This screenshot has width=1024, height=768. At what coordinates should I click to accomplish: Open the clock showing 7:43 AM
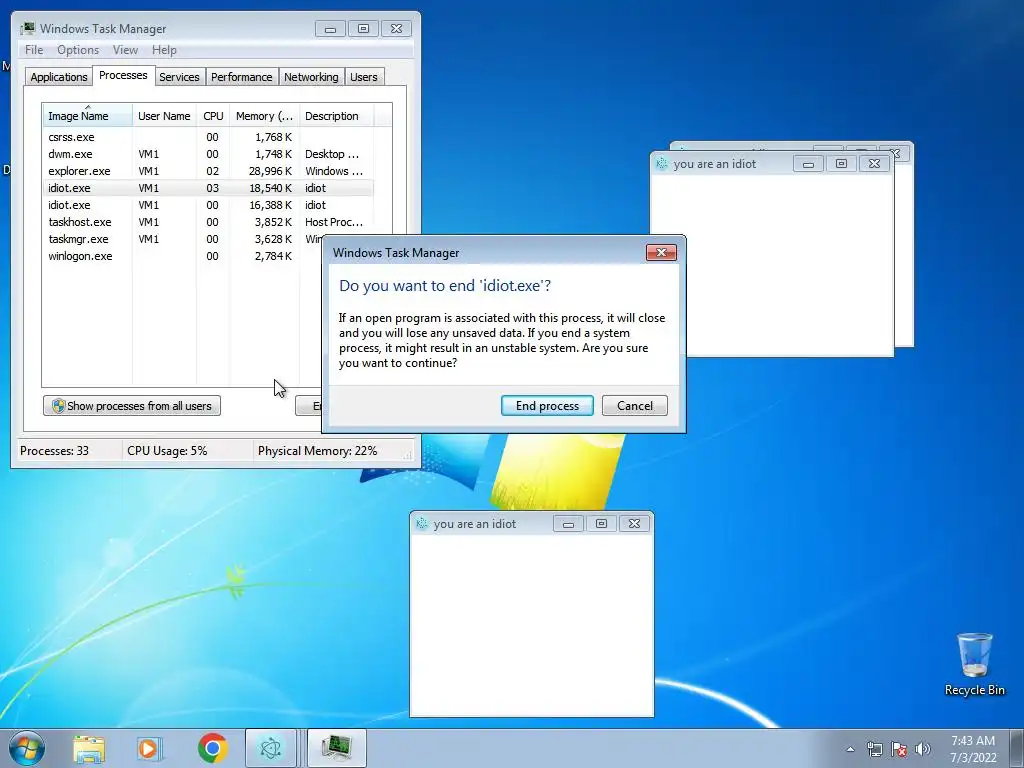(973, 741)
